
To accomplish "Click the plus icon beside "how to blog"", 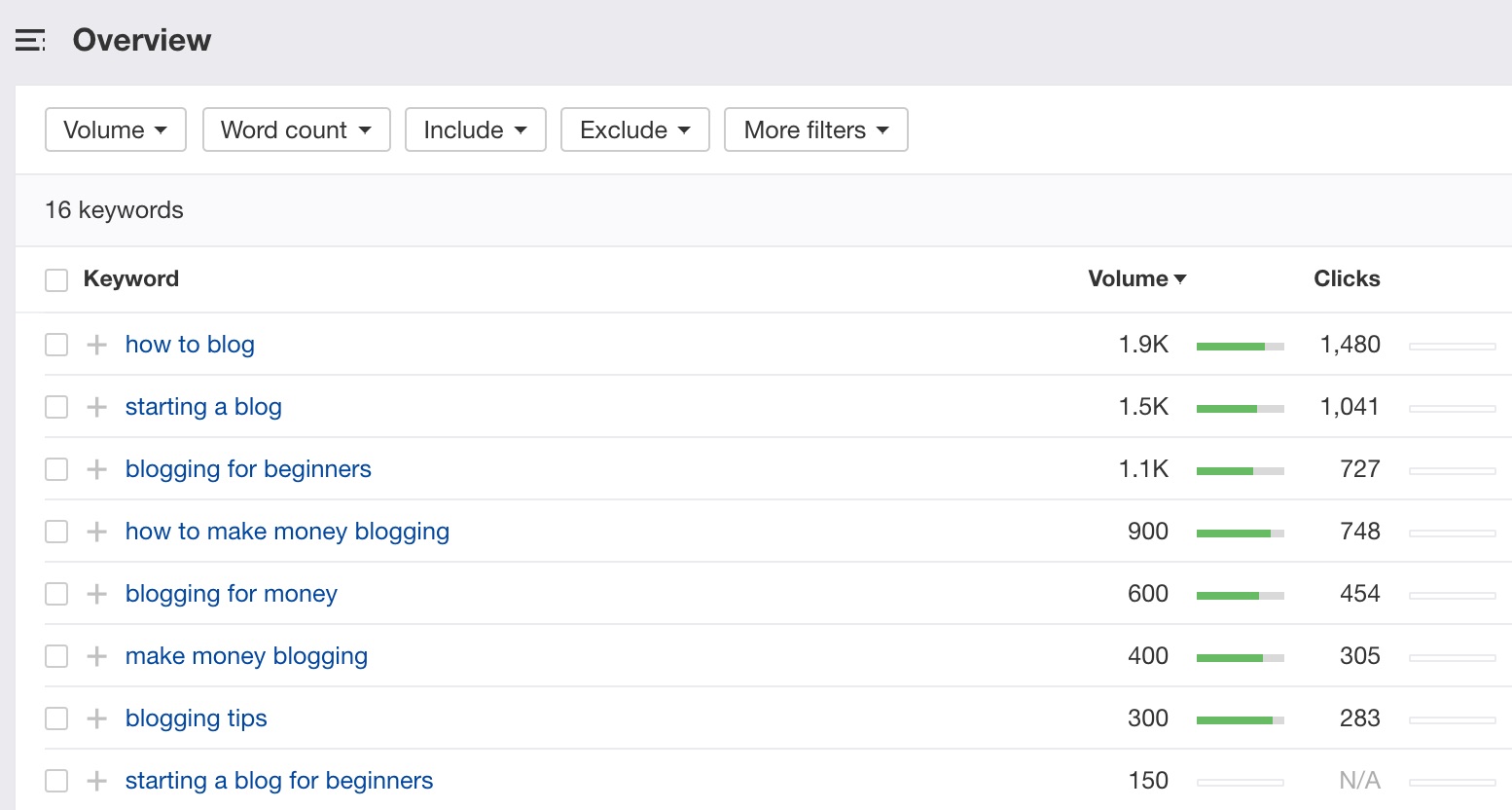I will (x=95, y=344).
